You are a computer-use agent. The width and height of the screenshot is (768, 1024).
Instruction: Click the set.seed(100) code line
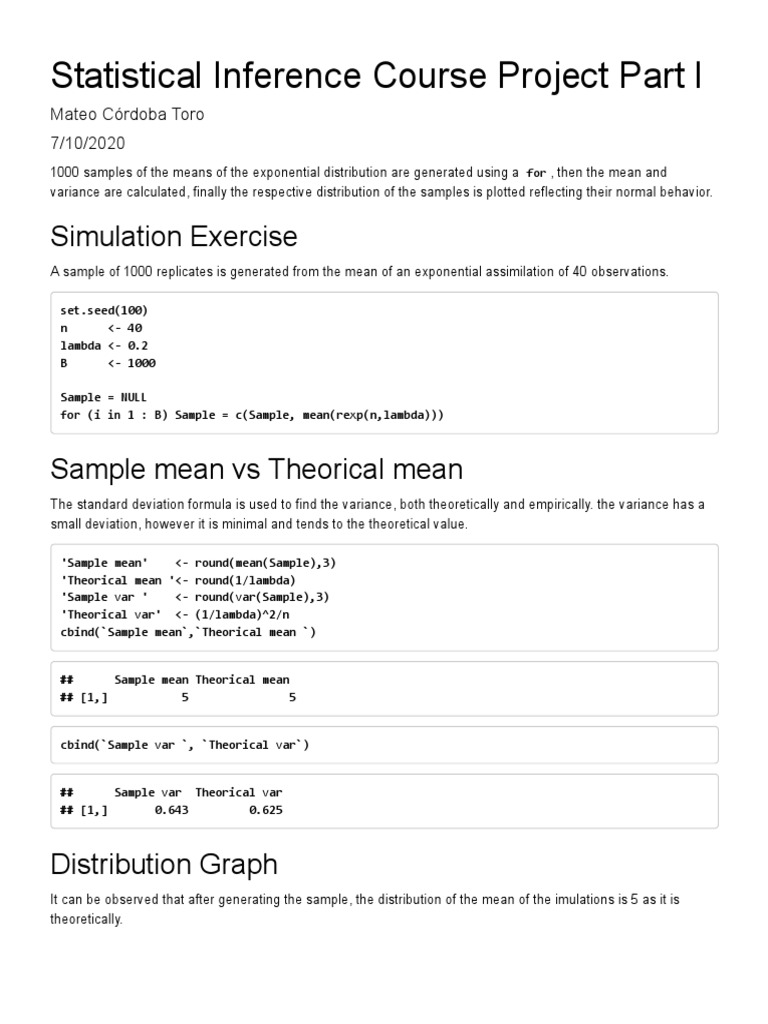(104, 310)
